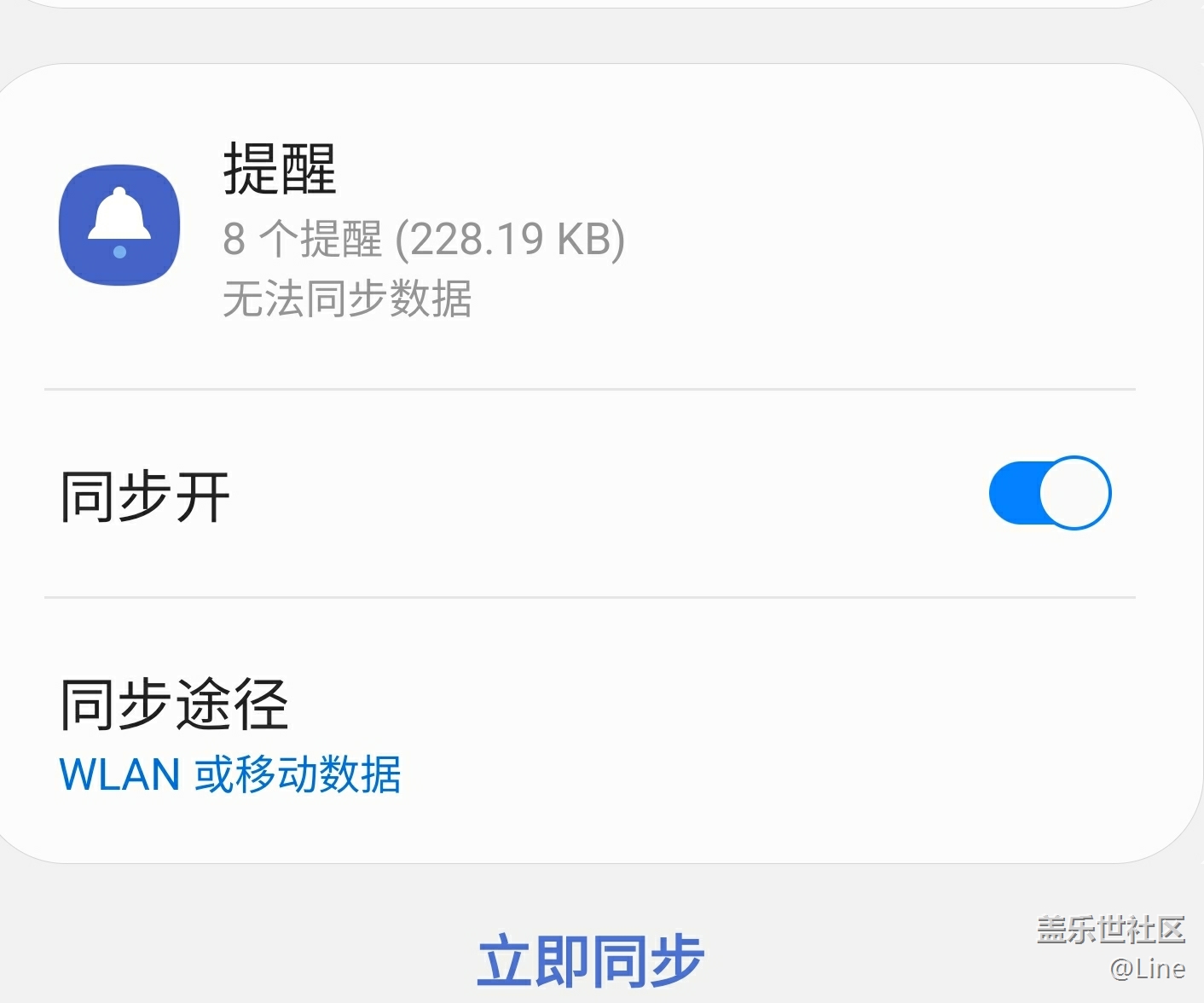The image size is (1204, 1003).
Task: Tap the blue Reminder bell icon
Action: 119,225
